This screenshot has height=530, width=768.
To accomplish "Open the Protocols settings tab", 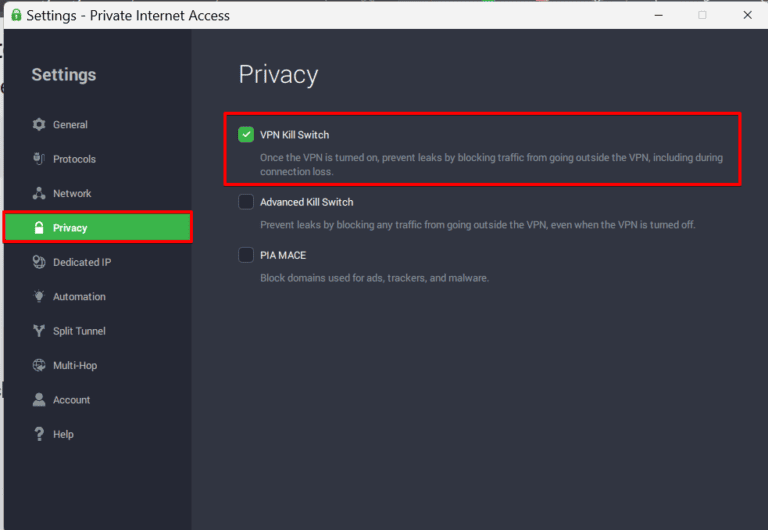I will click(97, 159).
